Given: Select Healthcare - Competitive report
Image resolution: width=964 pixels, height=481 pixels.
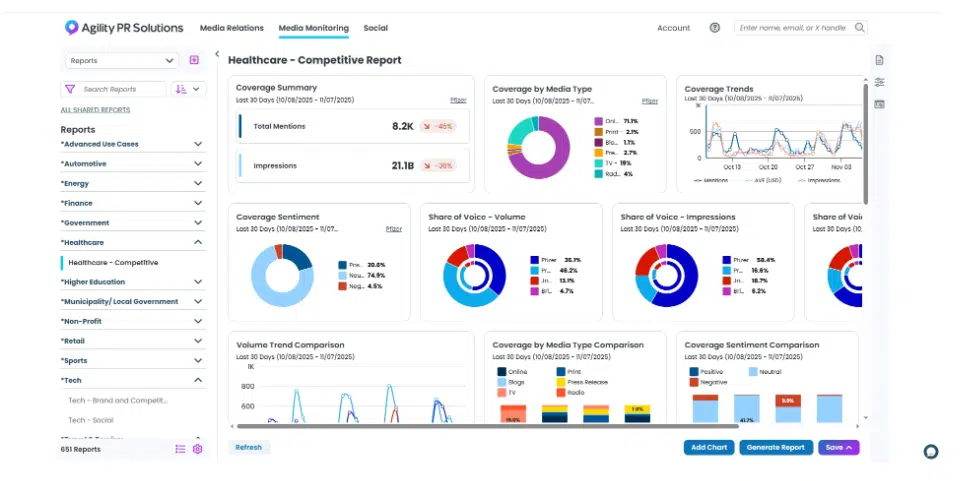Looking at the screenshot, I should [x=113, y=263].
